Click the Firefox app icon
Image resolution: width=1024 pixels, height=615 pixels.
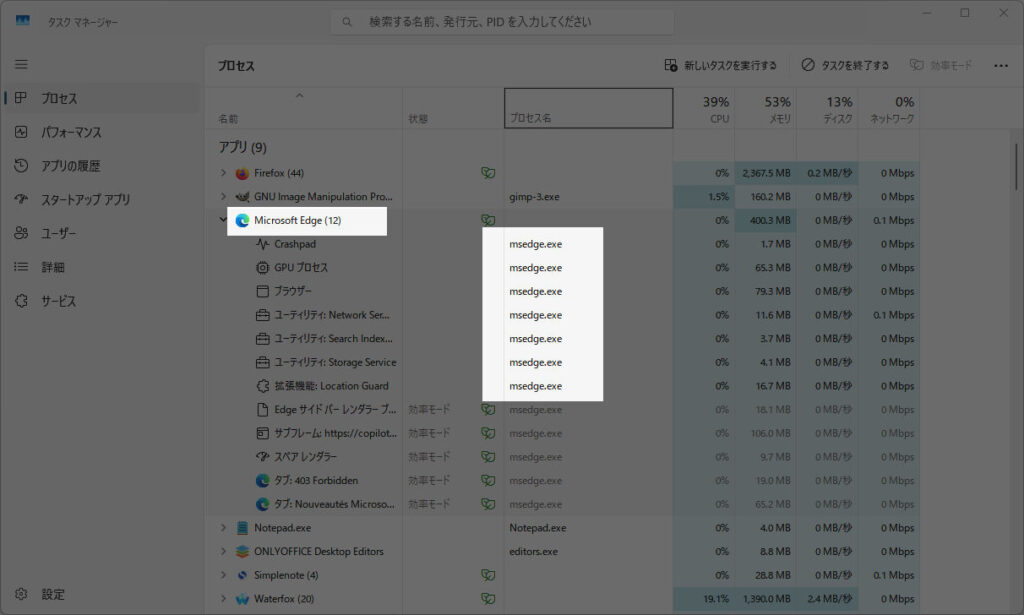coord(242,173)
